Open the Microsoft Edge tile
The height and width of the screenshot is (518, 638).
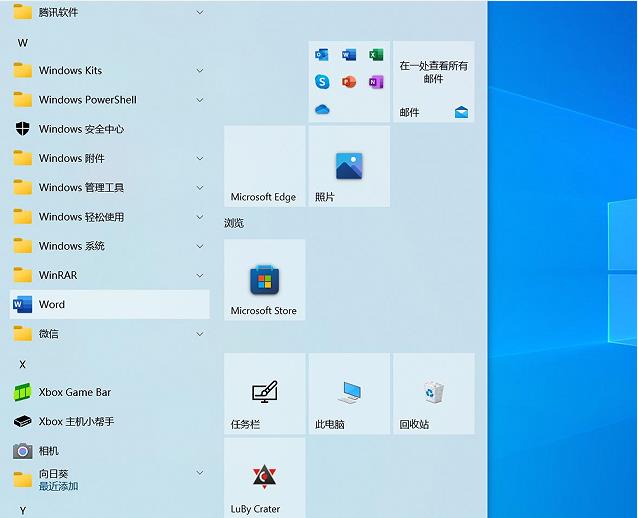coord(264,166)
